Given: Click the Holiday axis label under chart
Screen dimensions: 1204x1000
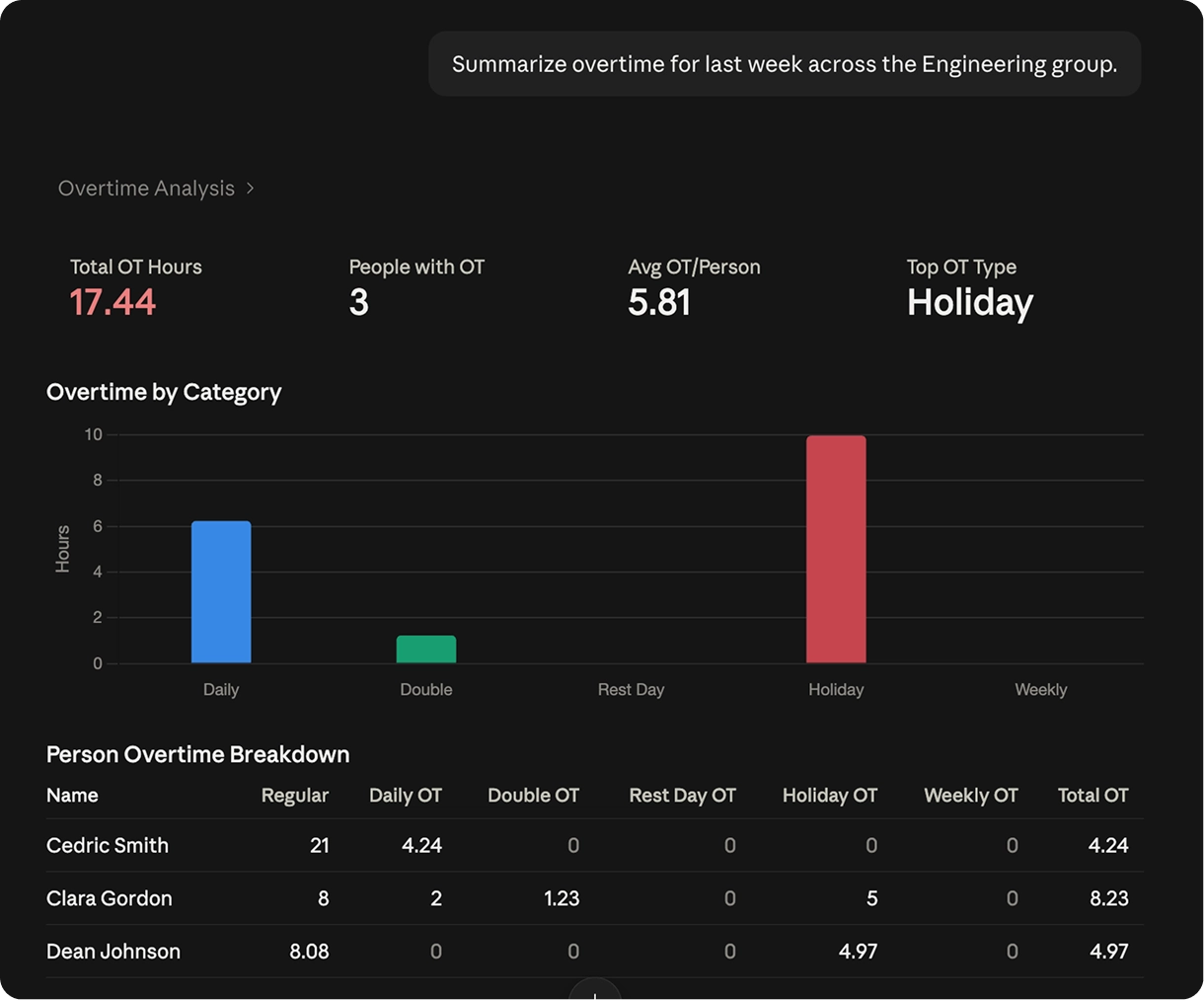Looking at the screenshot, I should pyautogui.click(x=836, y=690).
